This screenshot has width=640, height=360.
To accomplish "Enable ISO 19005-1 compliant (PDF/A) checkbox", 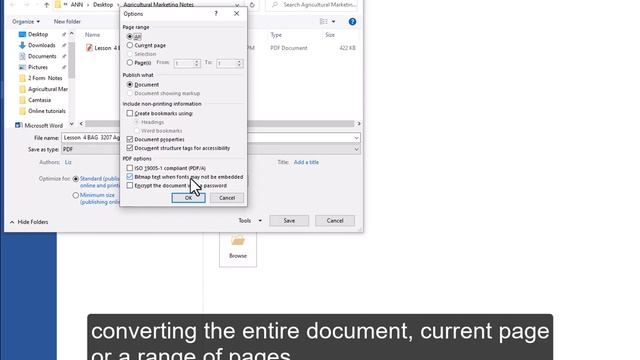I will tap(130, 168).
